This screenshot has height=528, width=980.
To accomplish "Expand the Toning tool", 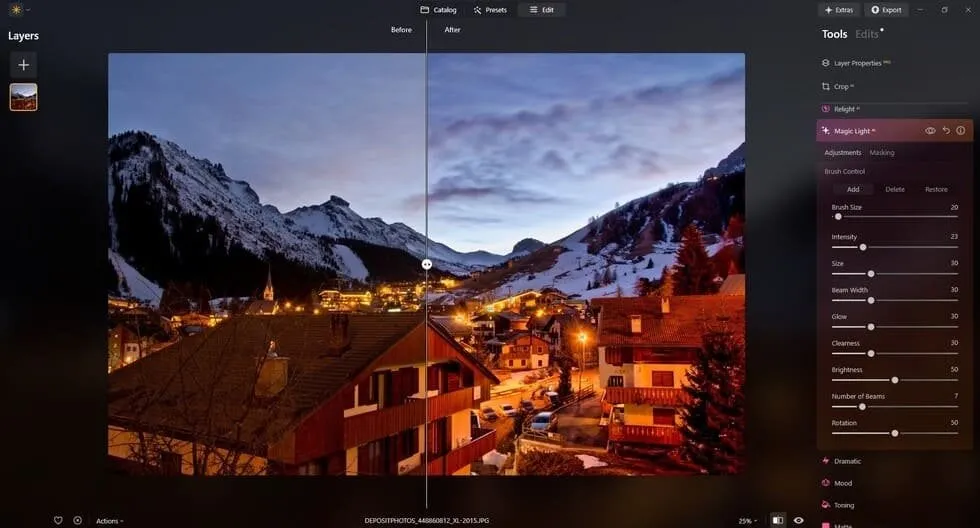I will tap(838, 505).
